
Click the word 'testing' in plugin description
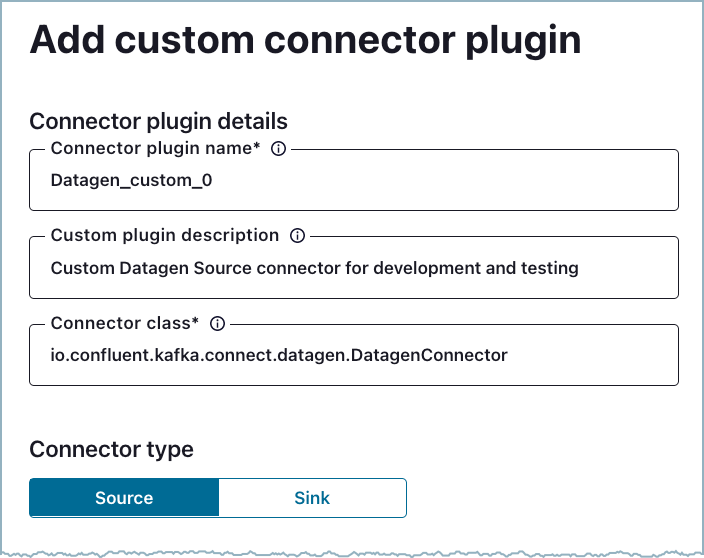pos(551,268)
